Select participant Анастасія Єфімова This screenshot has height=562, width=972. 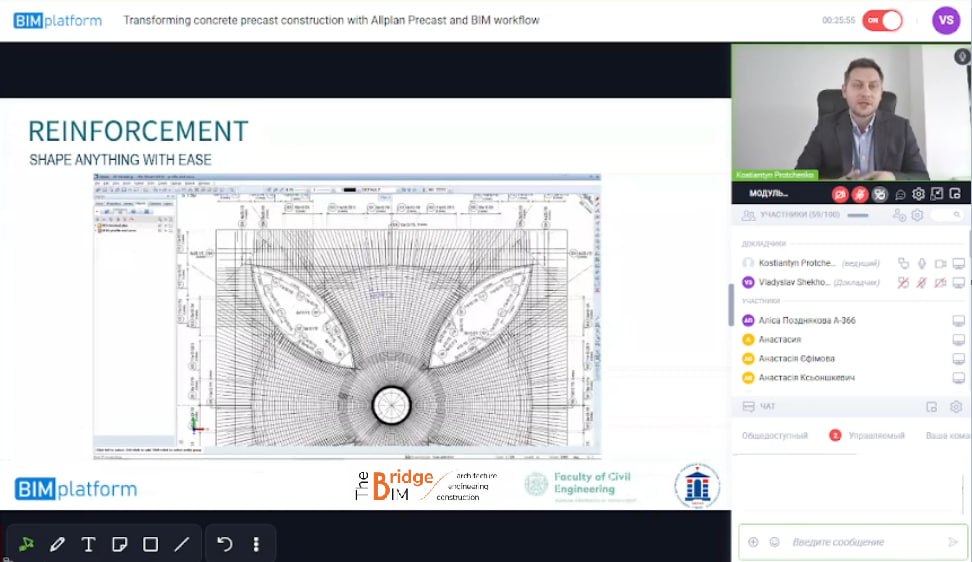[x=797, y=359]
